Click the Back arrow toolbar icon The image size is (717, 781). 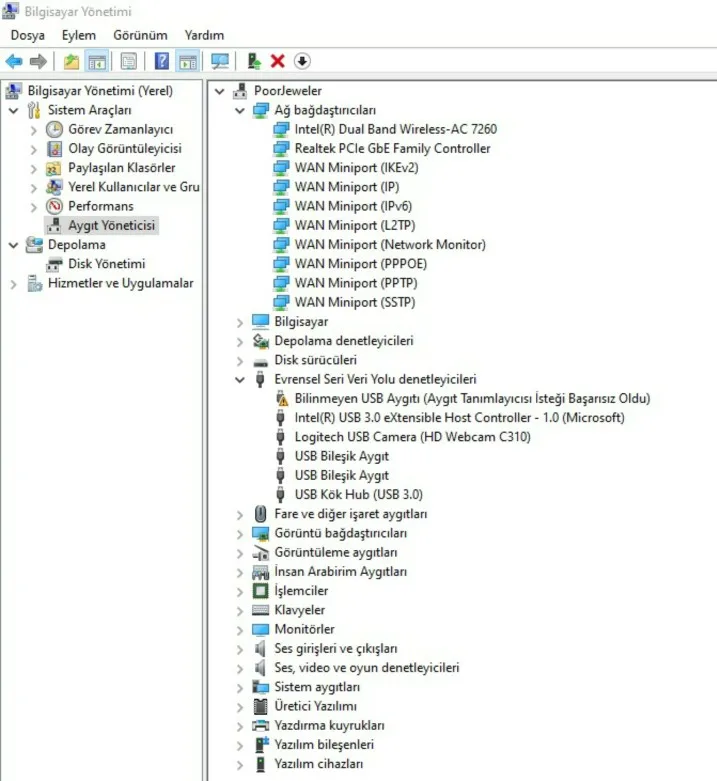(x=14, y=61)
